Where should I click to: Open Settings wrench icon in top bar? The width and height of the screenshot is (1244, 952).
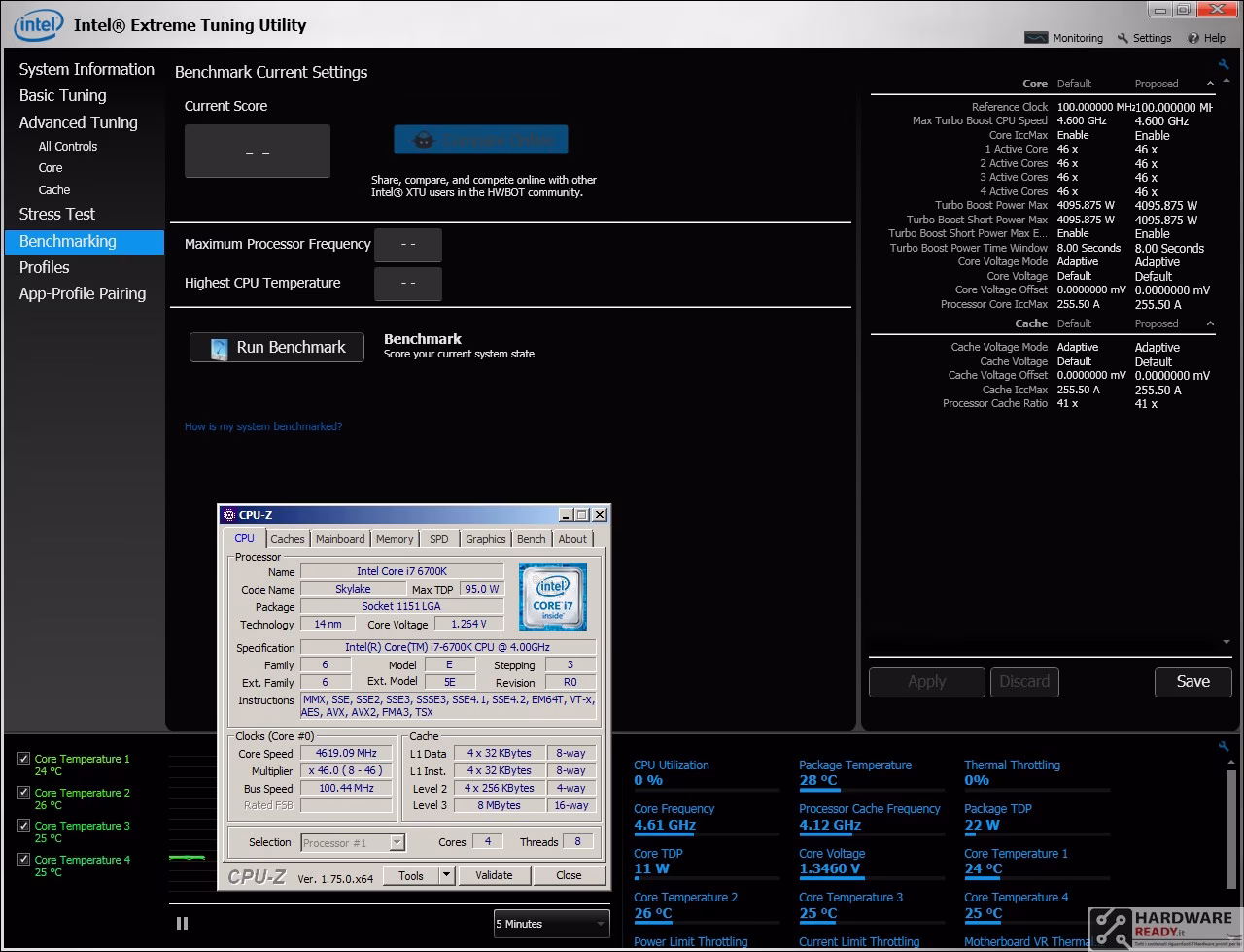click(x=1123, y=38)
